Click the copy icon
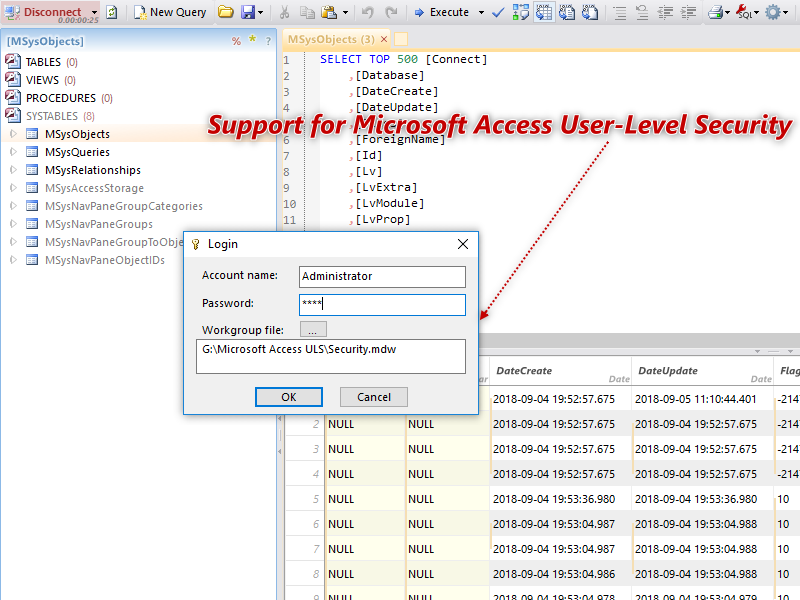Image resolution: width=800 pixels, height=600 pixels. click(307, 12)
